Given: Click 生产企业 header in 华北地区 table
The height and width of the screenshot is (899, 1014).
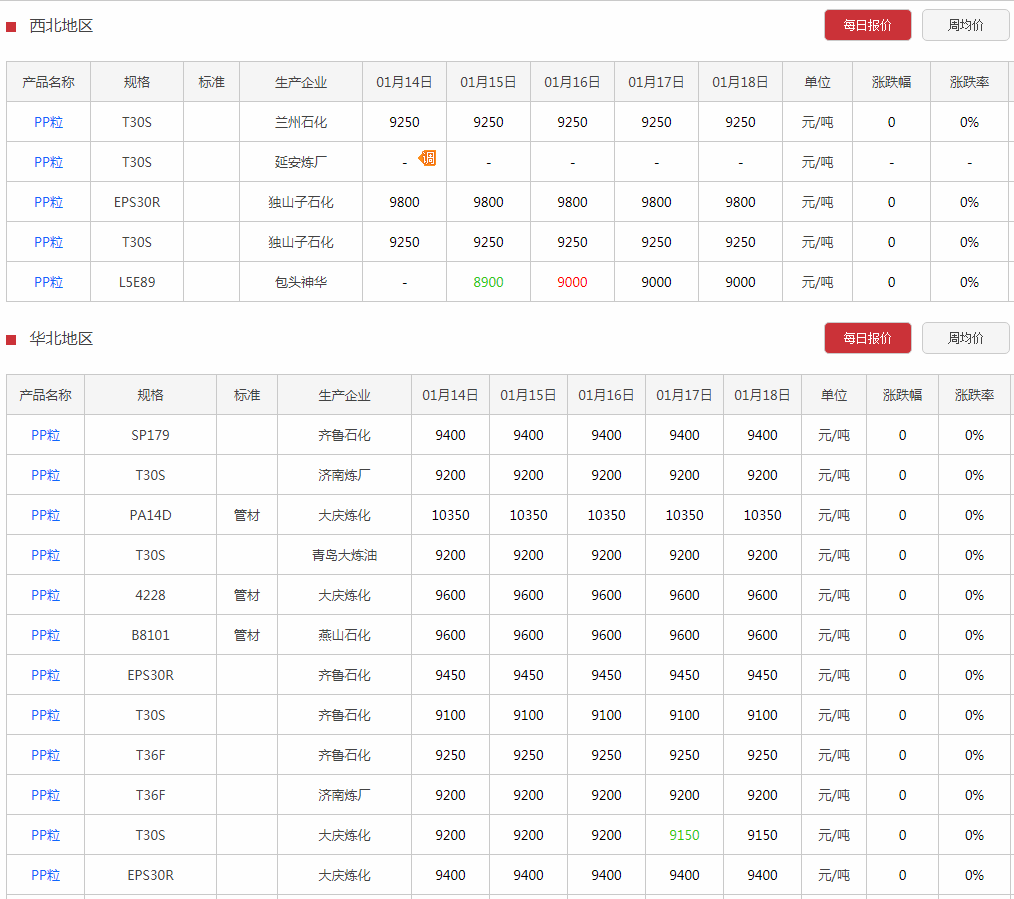Looking at the screenshot, I should tap(344, 395).
